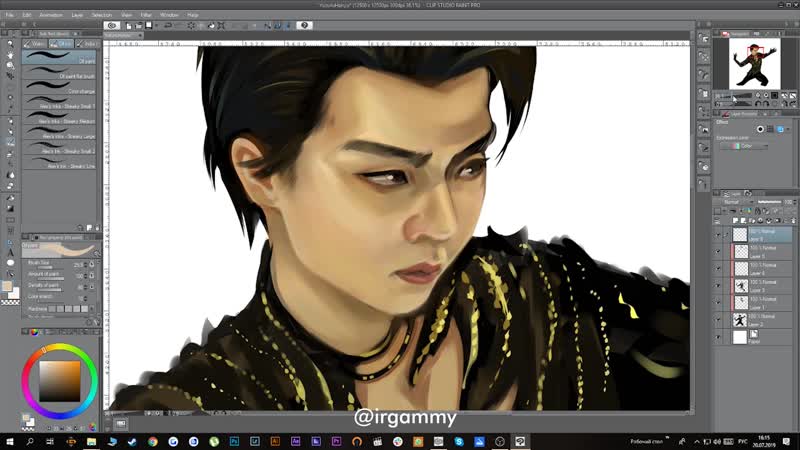800x450 pixels.
Task: Switch to the India ink sub tool tab
Action: 86,44
